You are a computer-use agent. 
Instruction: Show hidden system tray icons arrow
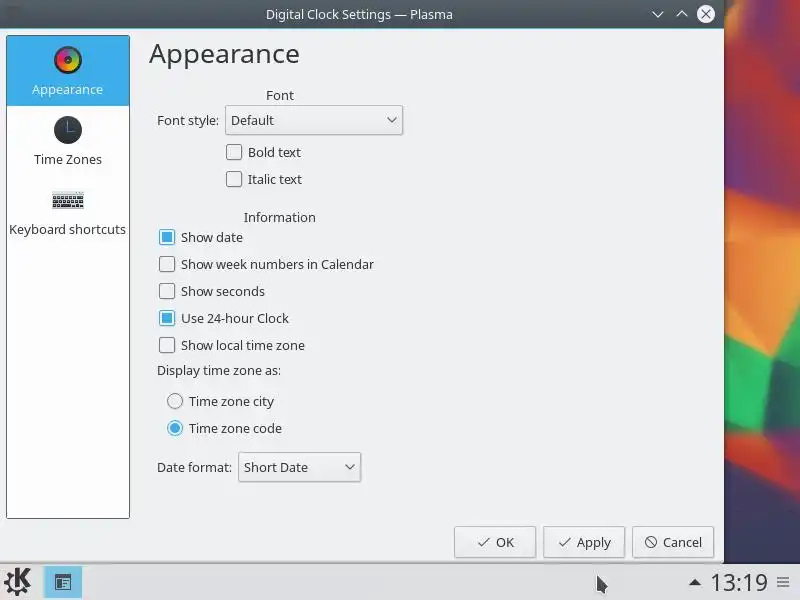694,582
